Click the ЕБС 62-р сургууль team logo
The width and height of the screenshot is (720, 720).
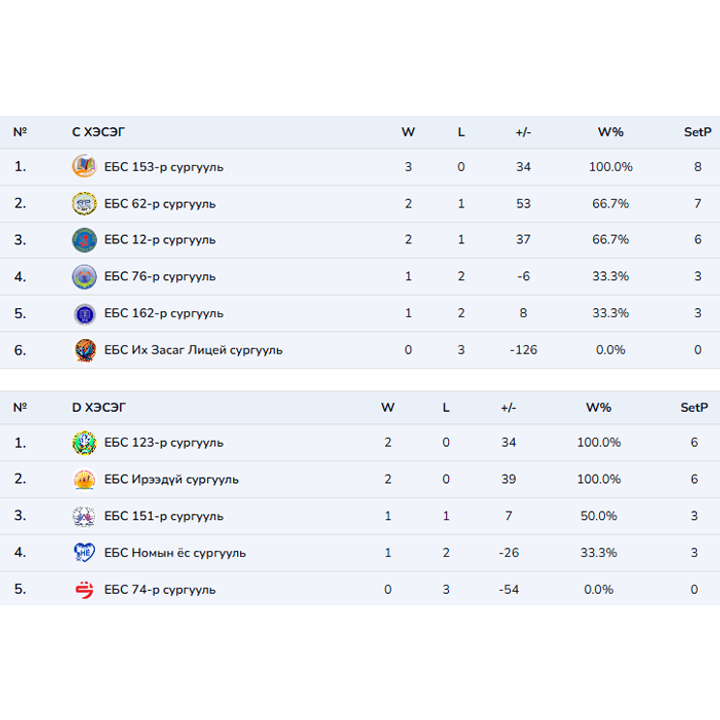(84, 204)
